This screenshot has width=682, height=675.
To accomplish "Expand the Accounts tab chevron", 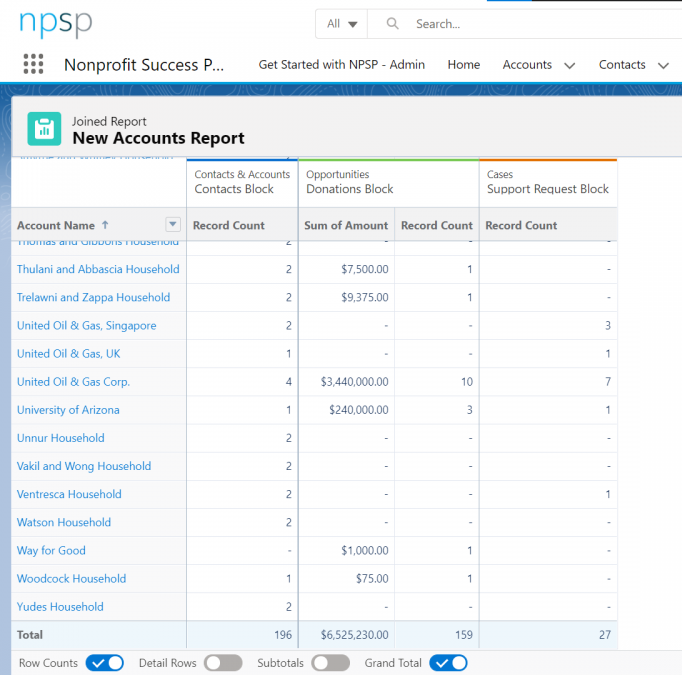I will [570, 66].
